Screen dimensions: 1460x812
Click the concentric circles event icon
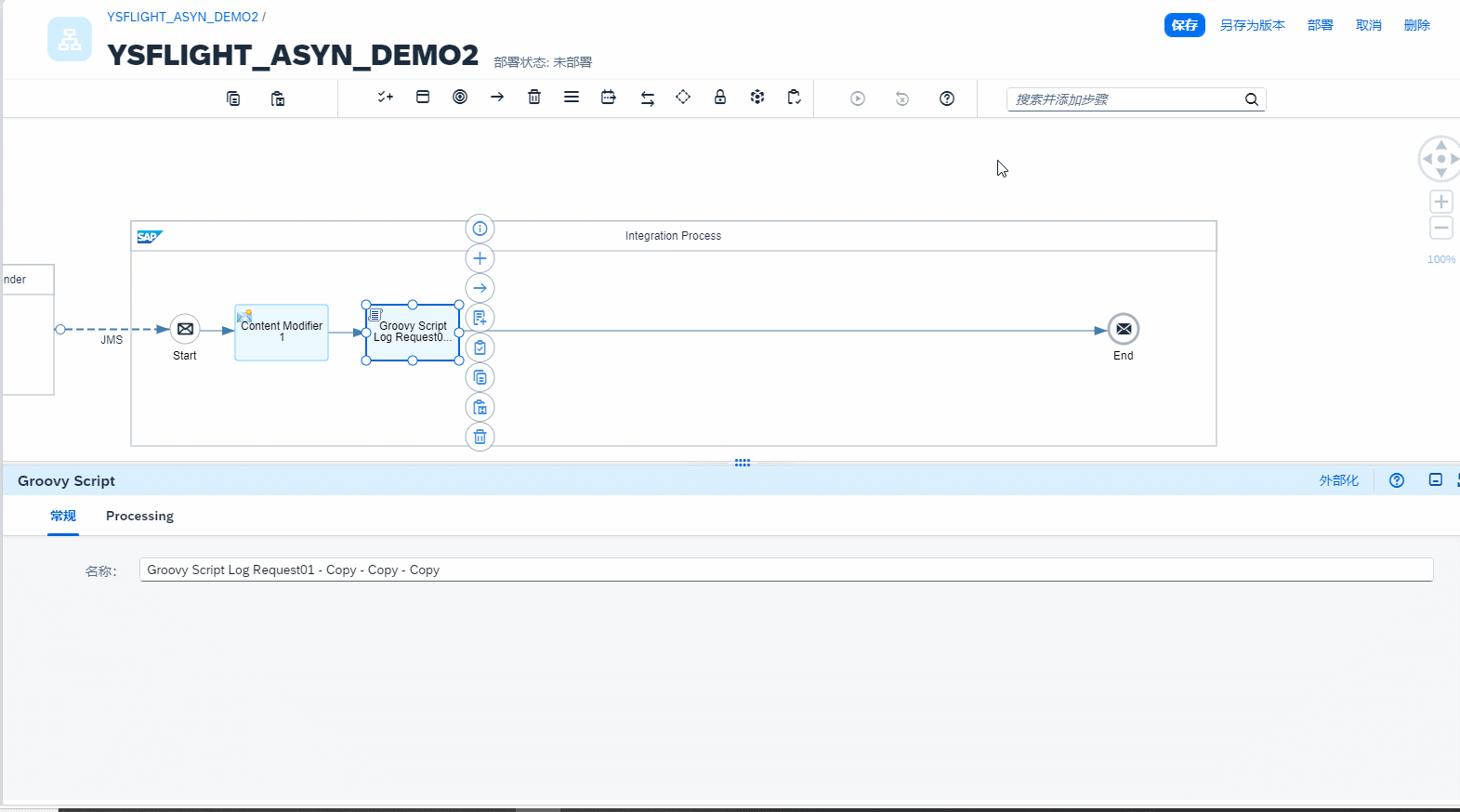[x=460, y=97]
